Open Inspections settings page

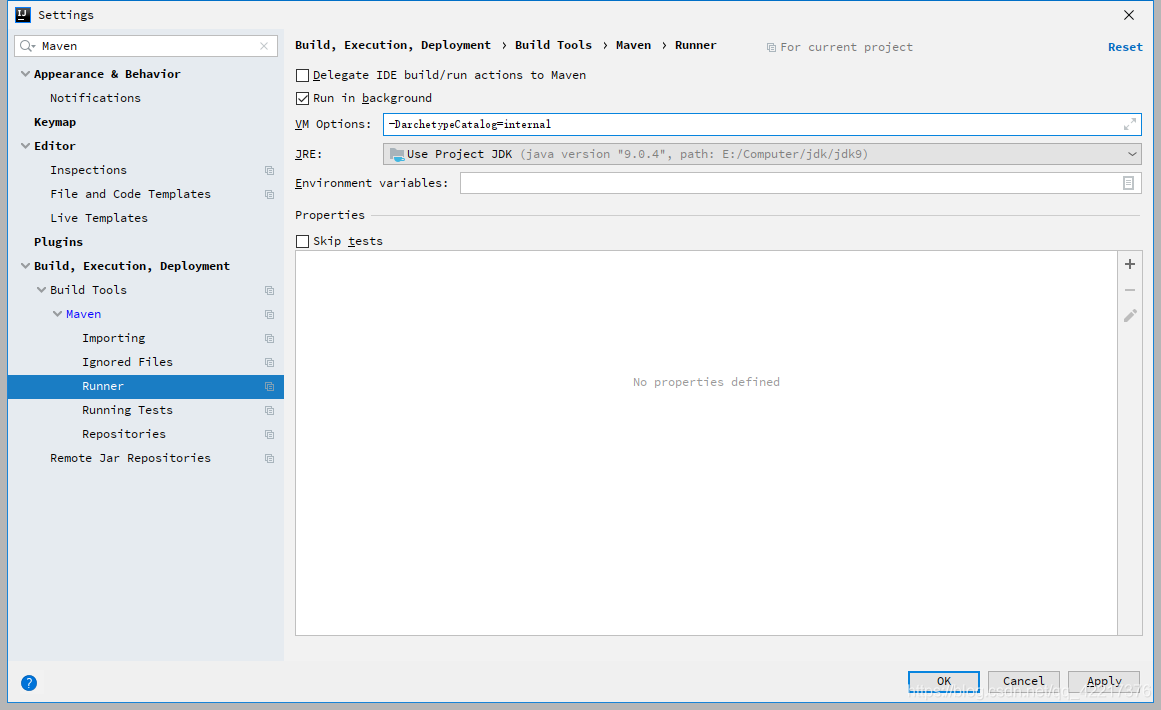pyautogui.click(x=88, y=170)
